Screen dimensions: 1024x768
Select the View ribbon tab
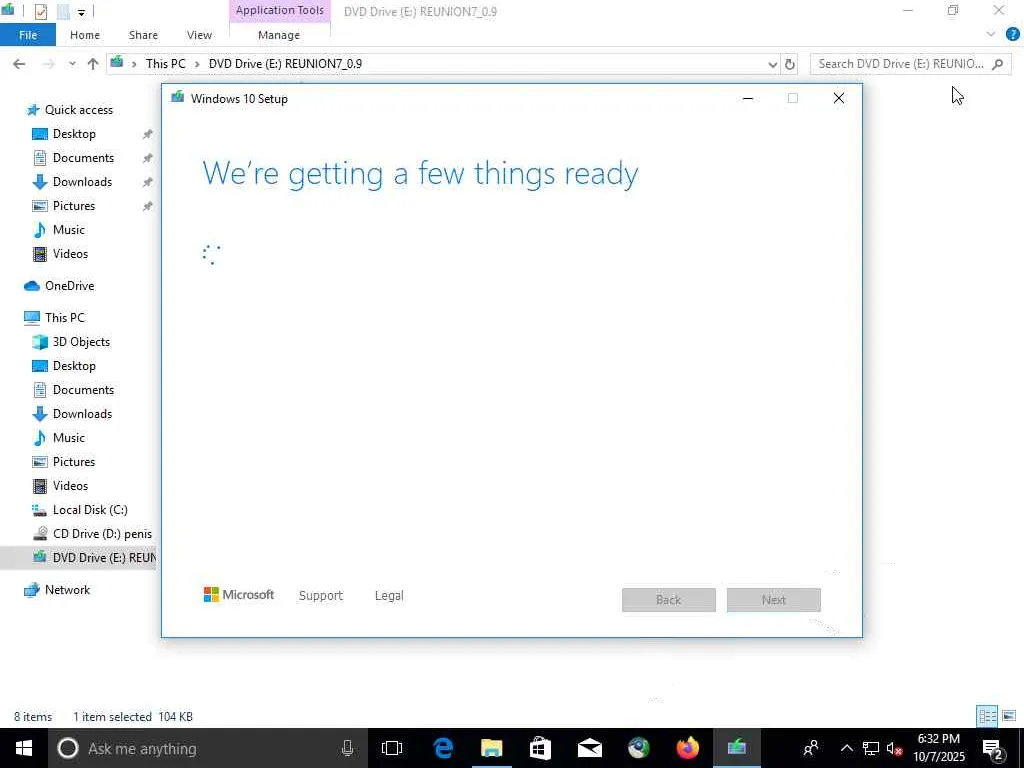click(x=199, y=35)
